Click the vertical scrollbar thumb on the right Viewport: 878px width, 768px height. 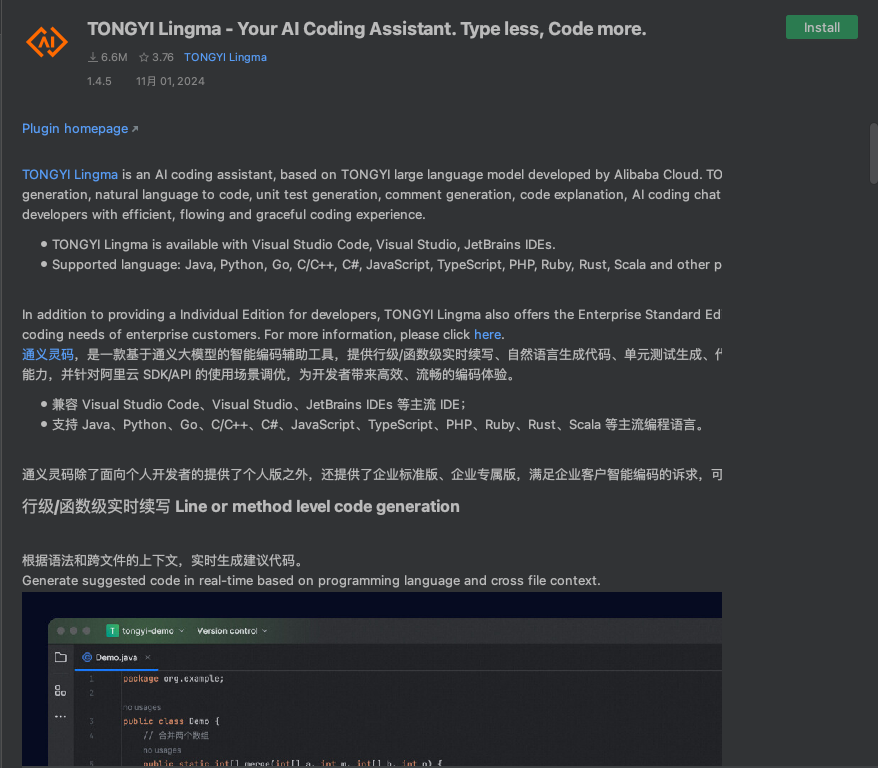874,153
